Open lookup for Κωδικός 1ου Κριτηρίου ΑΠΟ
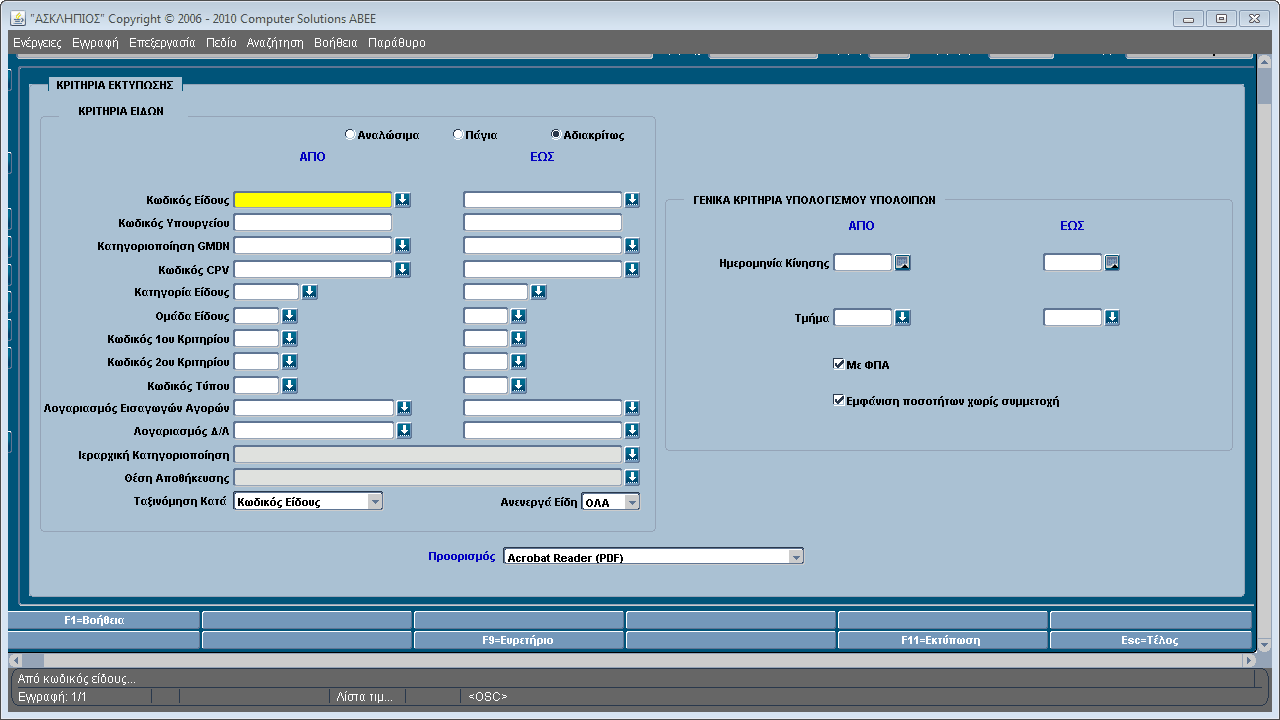1280x720 pixels. point(289,339)
